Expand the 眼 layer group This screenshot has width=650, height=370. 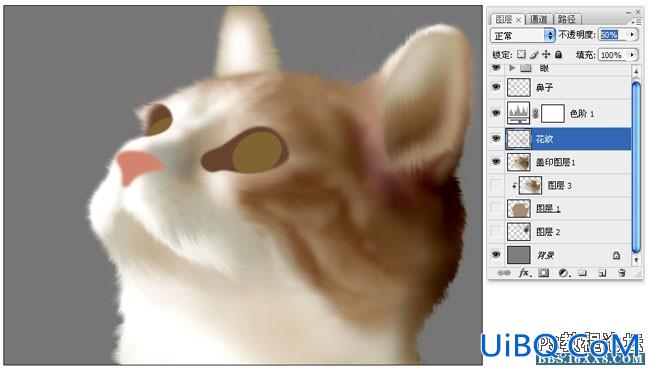512,68
